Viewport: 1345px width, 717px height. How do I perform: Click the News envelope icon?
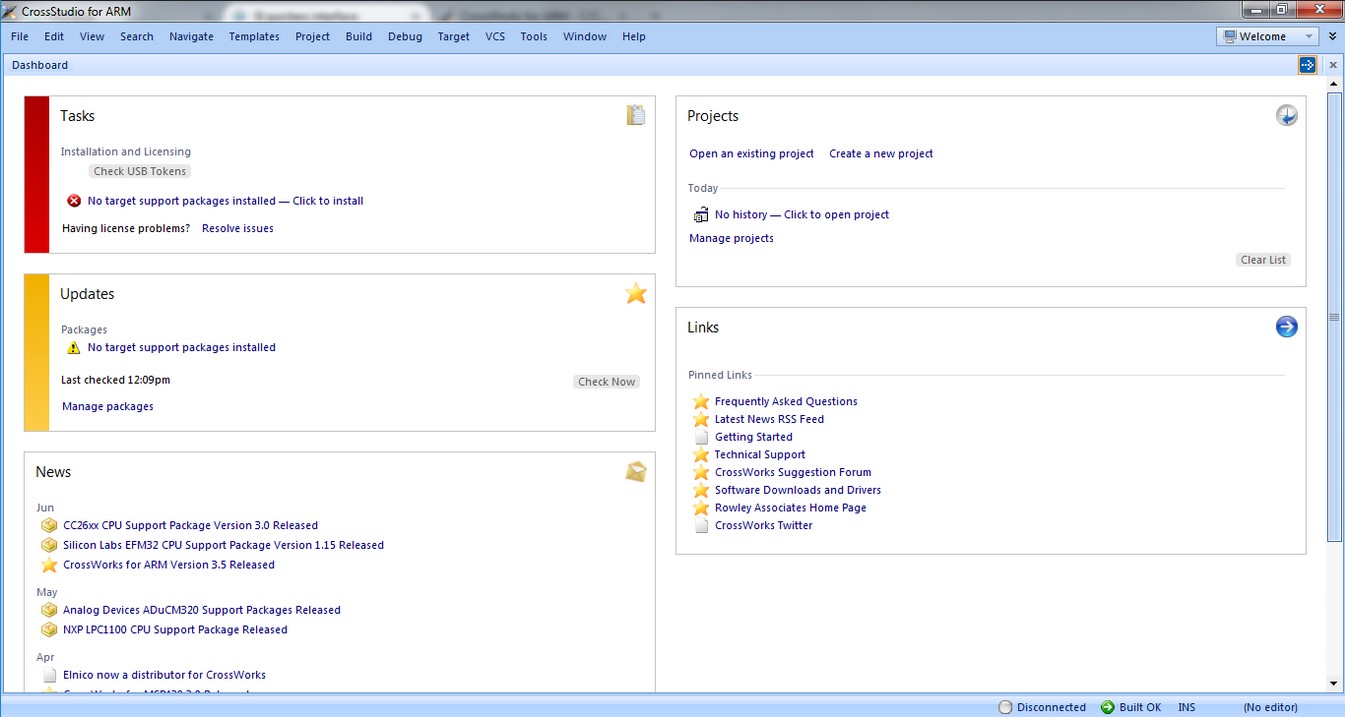pyautogui.click(x=636, y=471)
